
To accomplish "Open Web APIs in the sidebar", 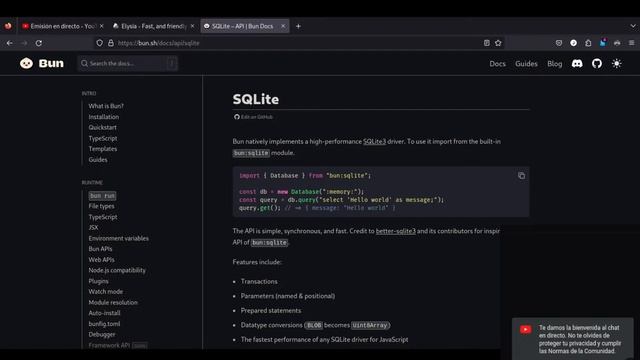I will click(101, 260).
